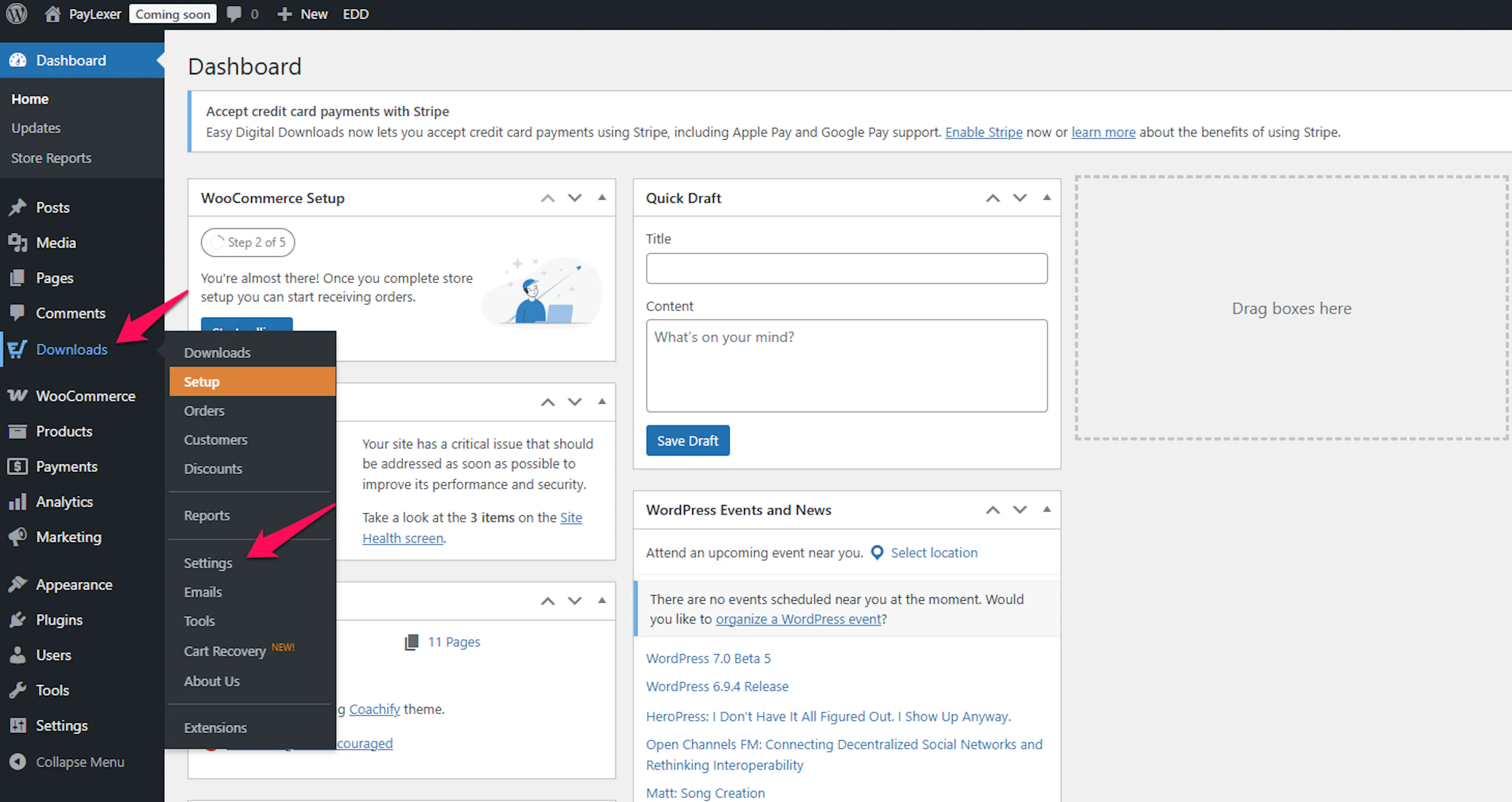Toggle the WooCommerce Setup panel triangle
The width and height of the screenshot is (1512, 802).
602,198
